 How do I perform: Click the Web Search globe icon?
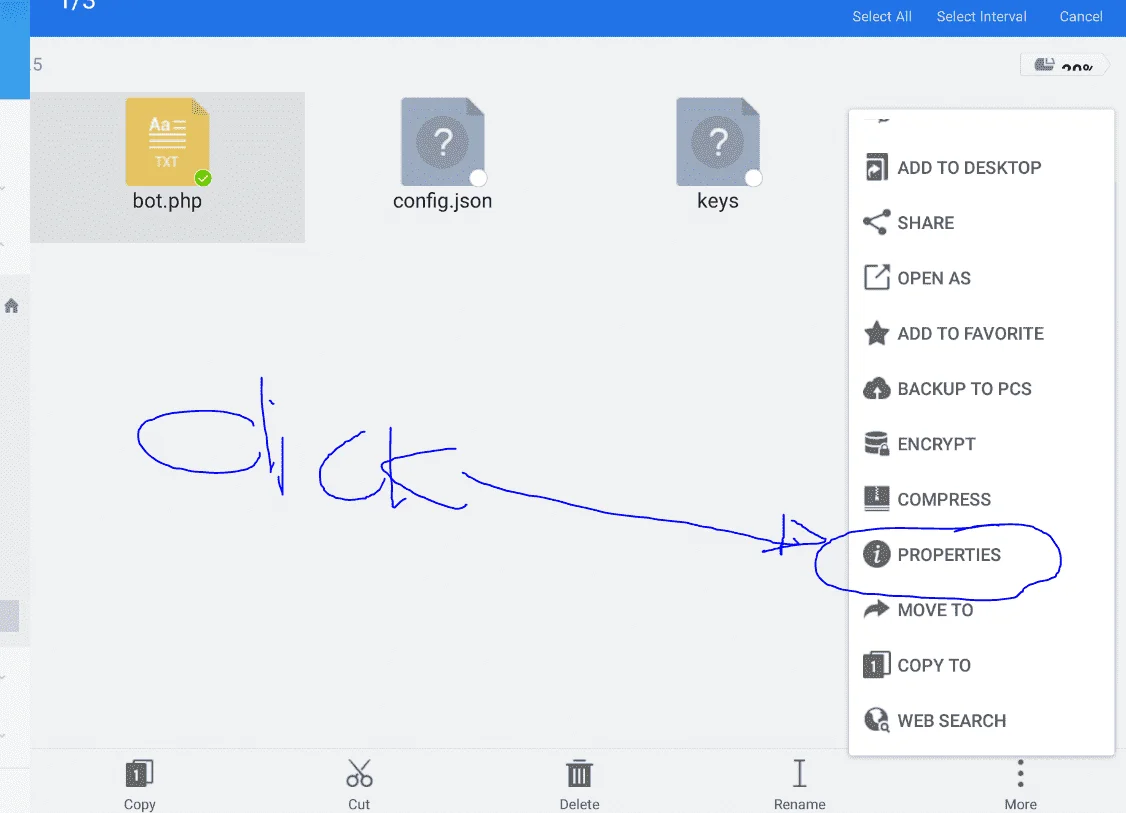(x=876, y=720)
